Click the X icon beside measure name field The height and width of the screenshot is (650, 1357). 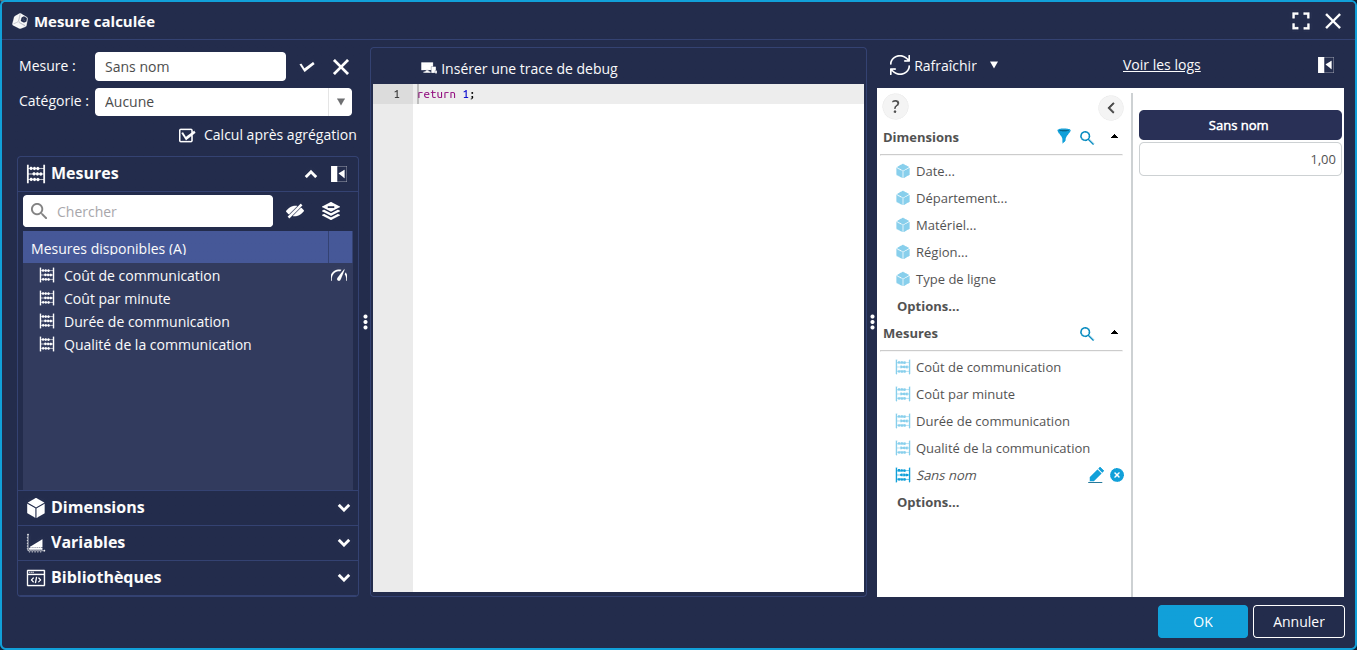pos(341,67)
